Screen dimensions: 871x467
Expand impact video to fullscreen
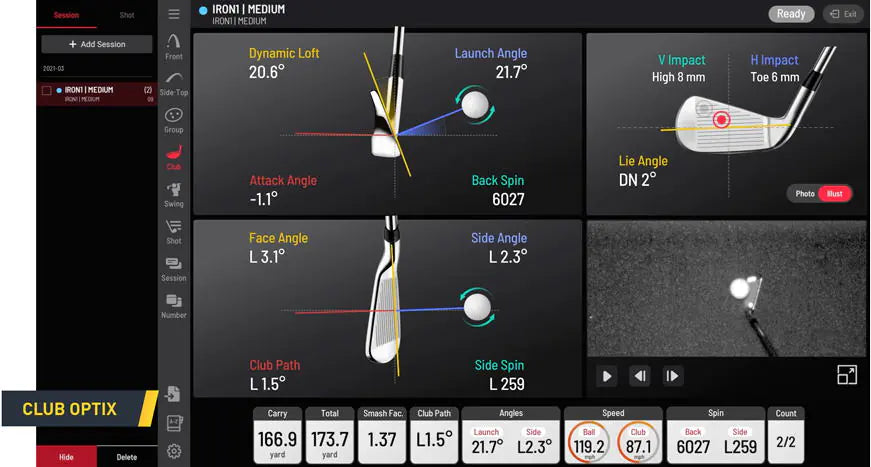(846, 375)
